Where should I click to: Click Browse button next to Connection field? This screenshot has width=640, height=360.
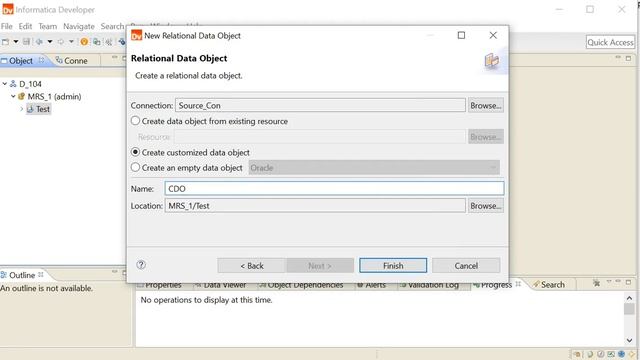pyautogui.click(x=486, y=105)
